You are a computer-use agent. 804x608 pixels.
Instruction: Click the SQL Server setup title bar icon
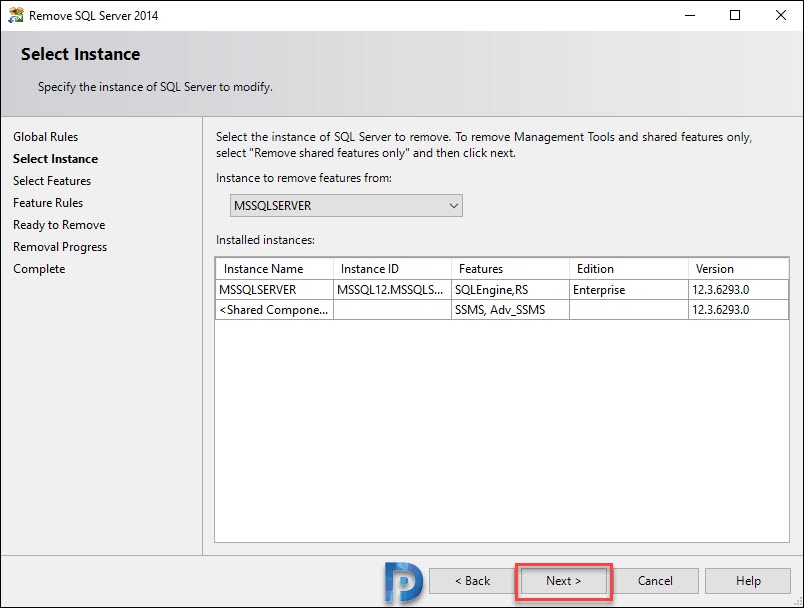click(x=15, y=15)
